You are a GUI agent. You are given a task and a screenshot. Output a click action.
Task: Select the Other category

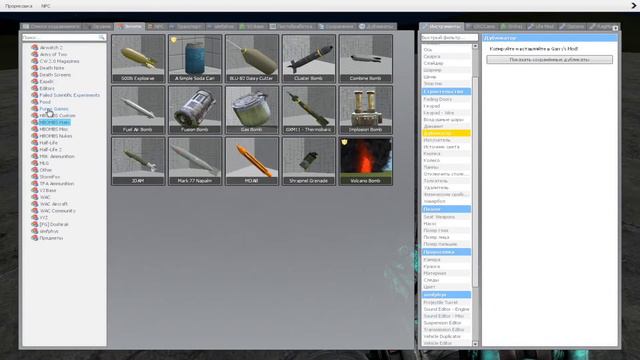[x=45, y=170]
